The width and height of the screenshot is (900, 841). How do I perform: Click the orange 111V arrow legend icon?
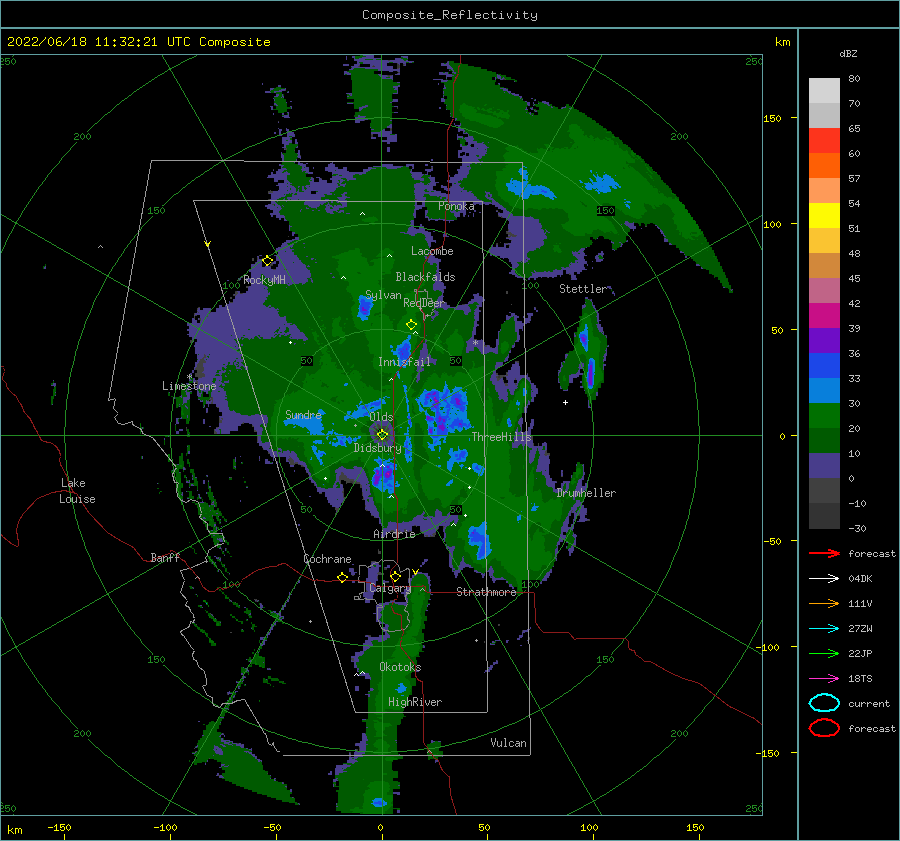pos(824,603)
